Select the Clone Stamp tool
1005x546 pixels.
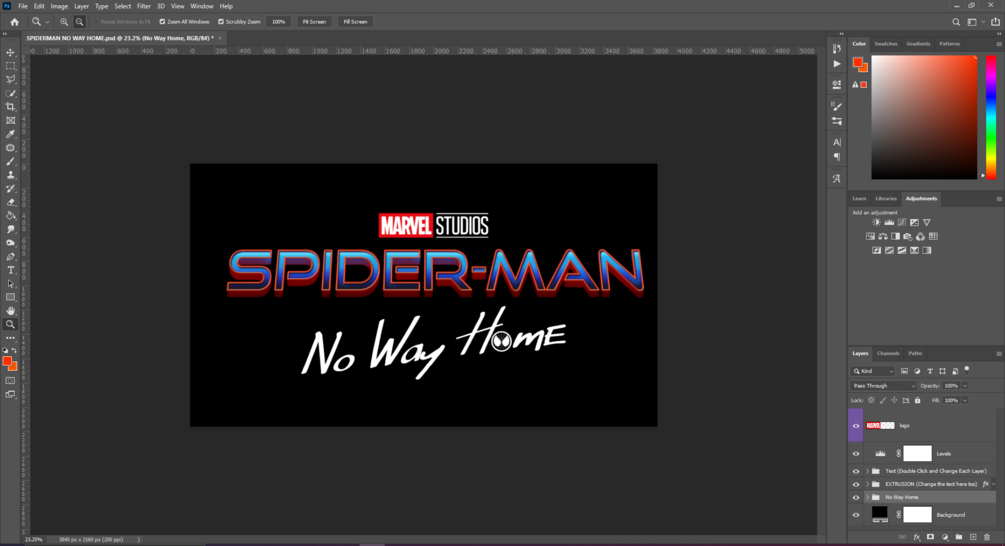pyautogui.click(x=10, y=175)
